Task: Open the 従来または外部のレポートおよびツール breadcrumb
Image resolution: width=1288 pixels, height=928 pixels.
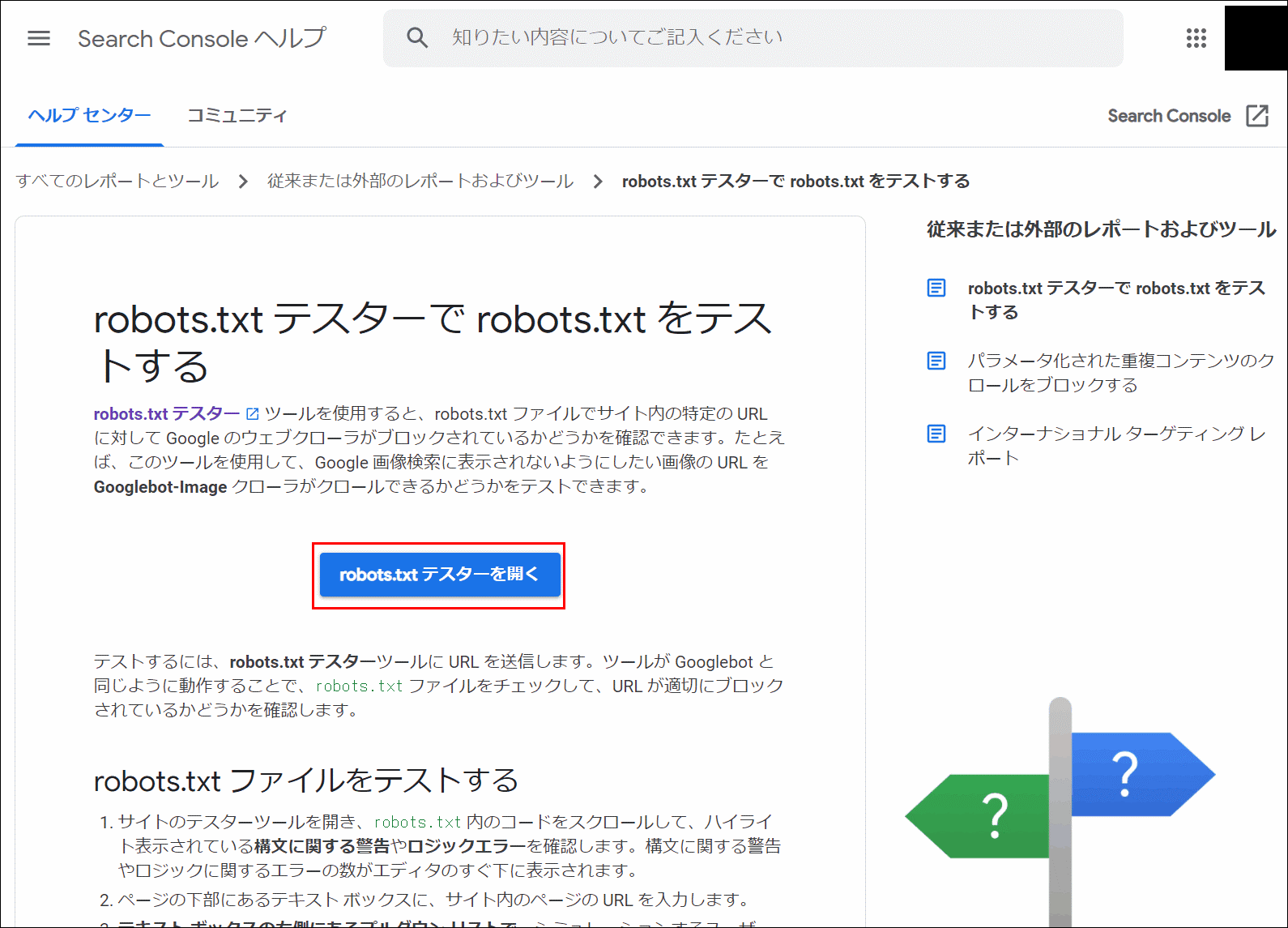Action: (x=420, y=181)
